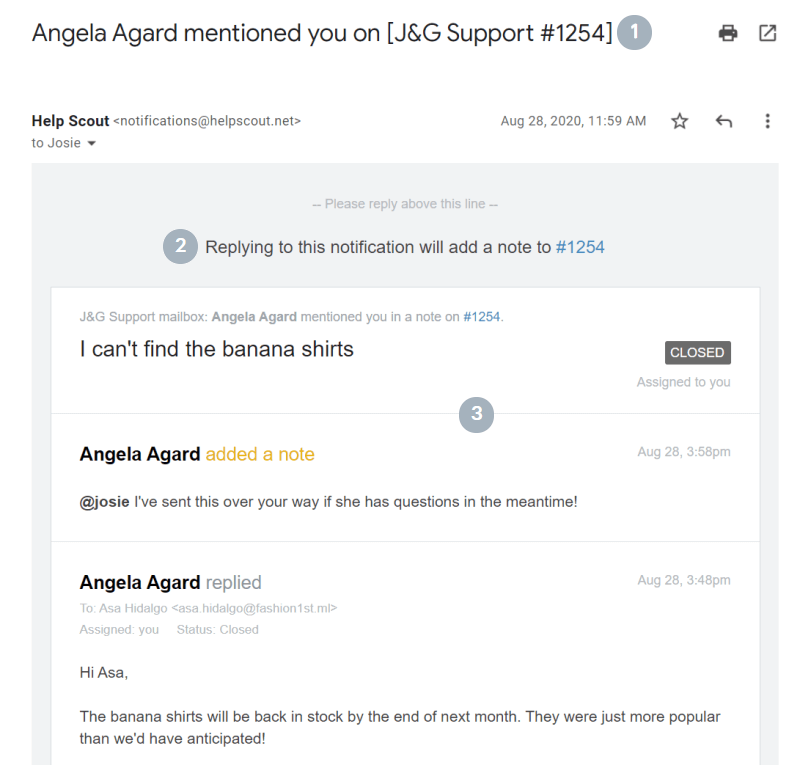Expand recipient details next to Josie
800x765 pixels.
(92, 143)
